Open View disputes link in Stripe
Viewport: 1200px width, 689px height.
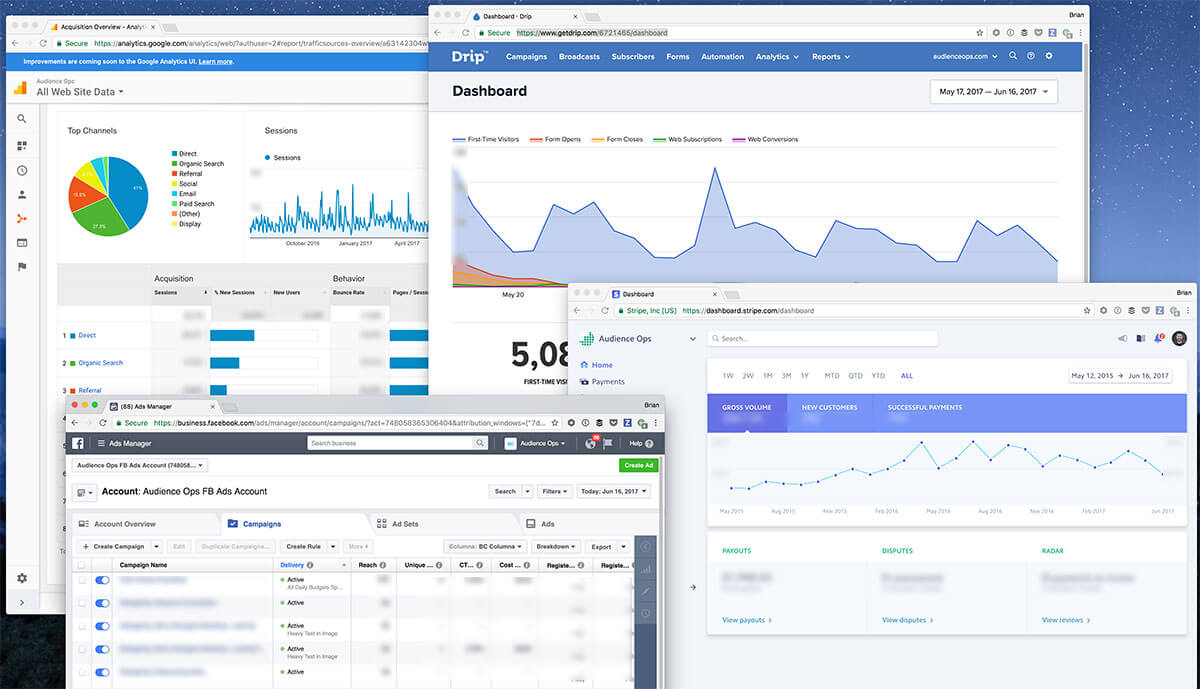(x=908, y=620)
